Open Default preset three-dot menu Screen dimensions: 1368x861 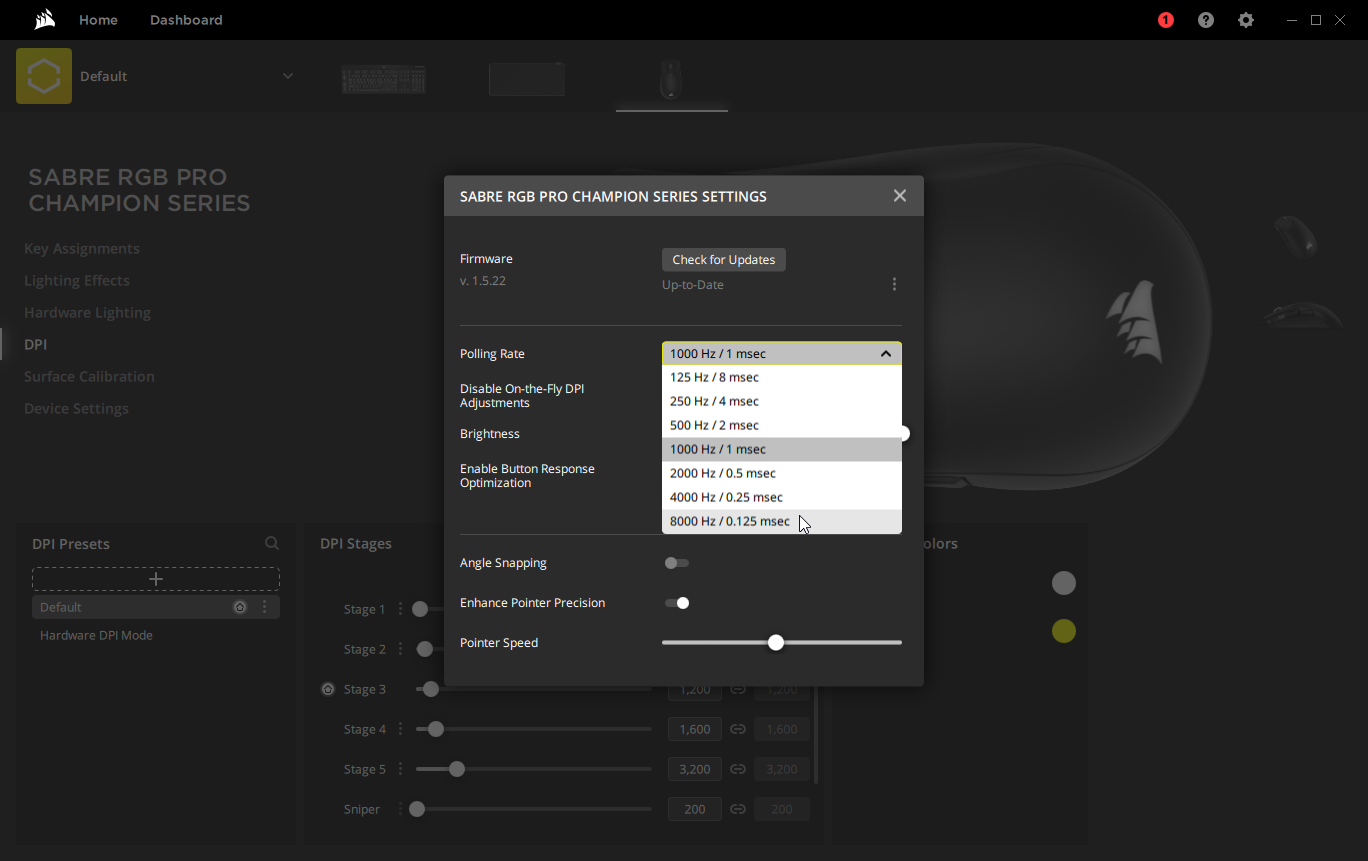[265, 607]
